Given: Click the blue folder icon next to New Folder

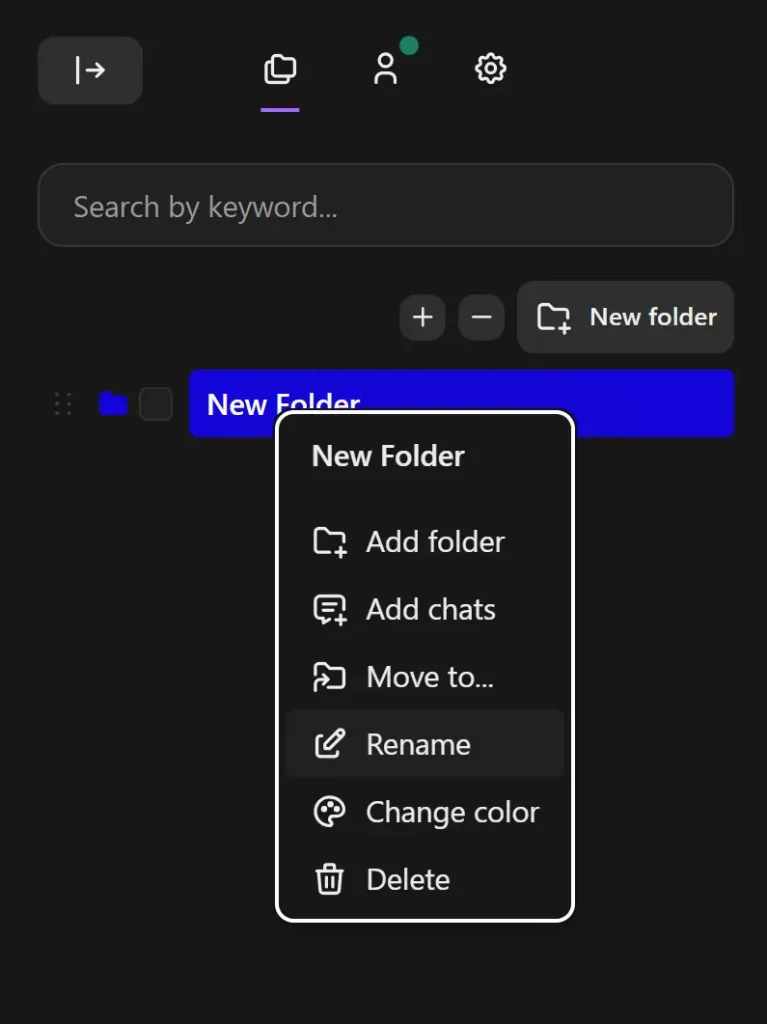Looking at the screenshot, I should click(112, 403).
